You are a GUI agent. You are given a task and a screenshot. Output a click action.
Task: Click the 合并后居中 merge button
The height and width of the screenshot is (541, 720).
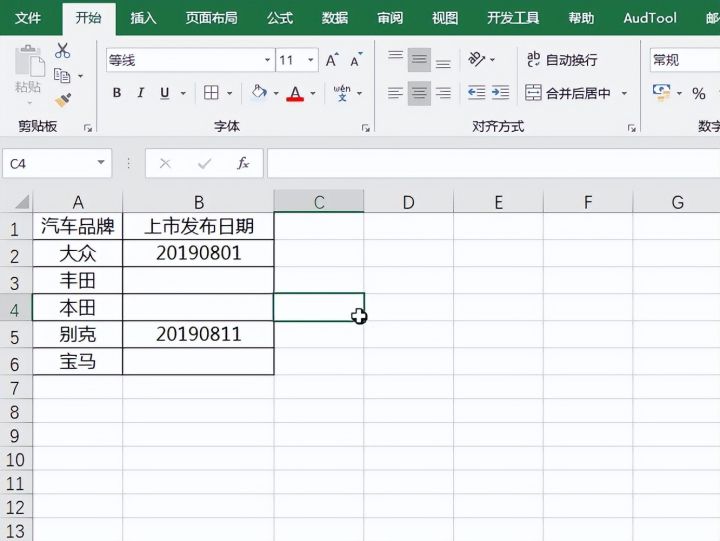(568, 93)
